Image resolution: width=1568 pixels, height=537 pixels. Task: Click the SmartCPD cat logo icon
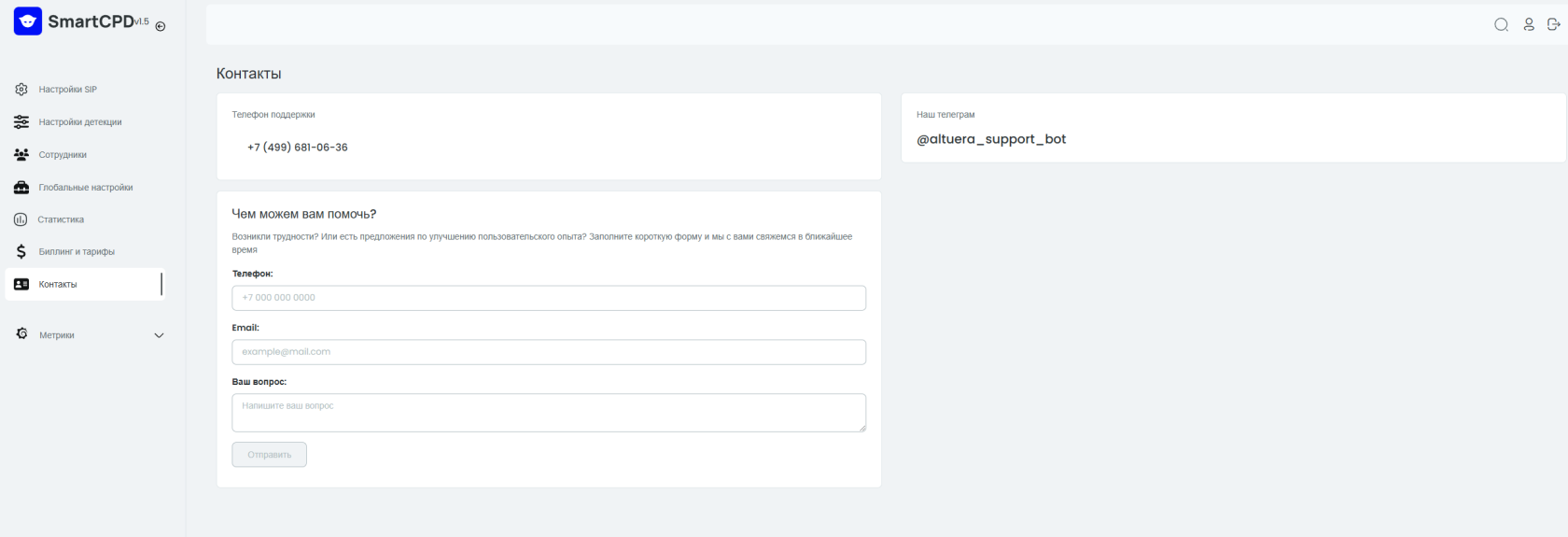(x=28, y=21)
